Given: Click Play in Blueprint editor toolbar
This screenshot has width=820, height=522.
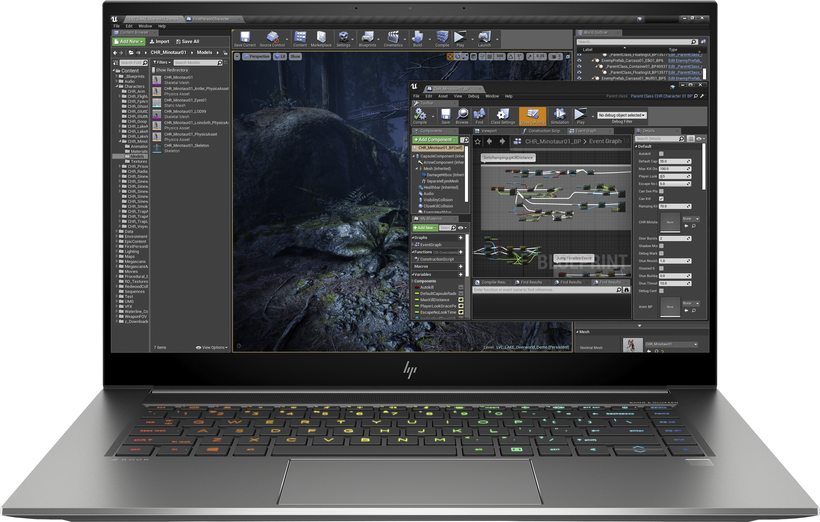Looking at the screenshot, I should point(580,116).
